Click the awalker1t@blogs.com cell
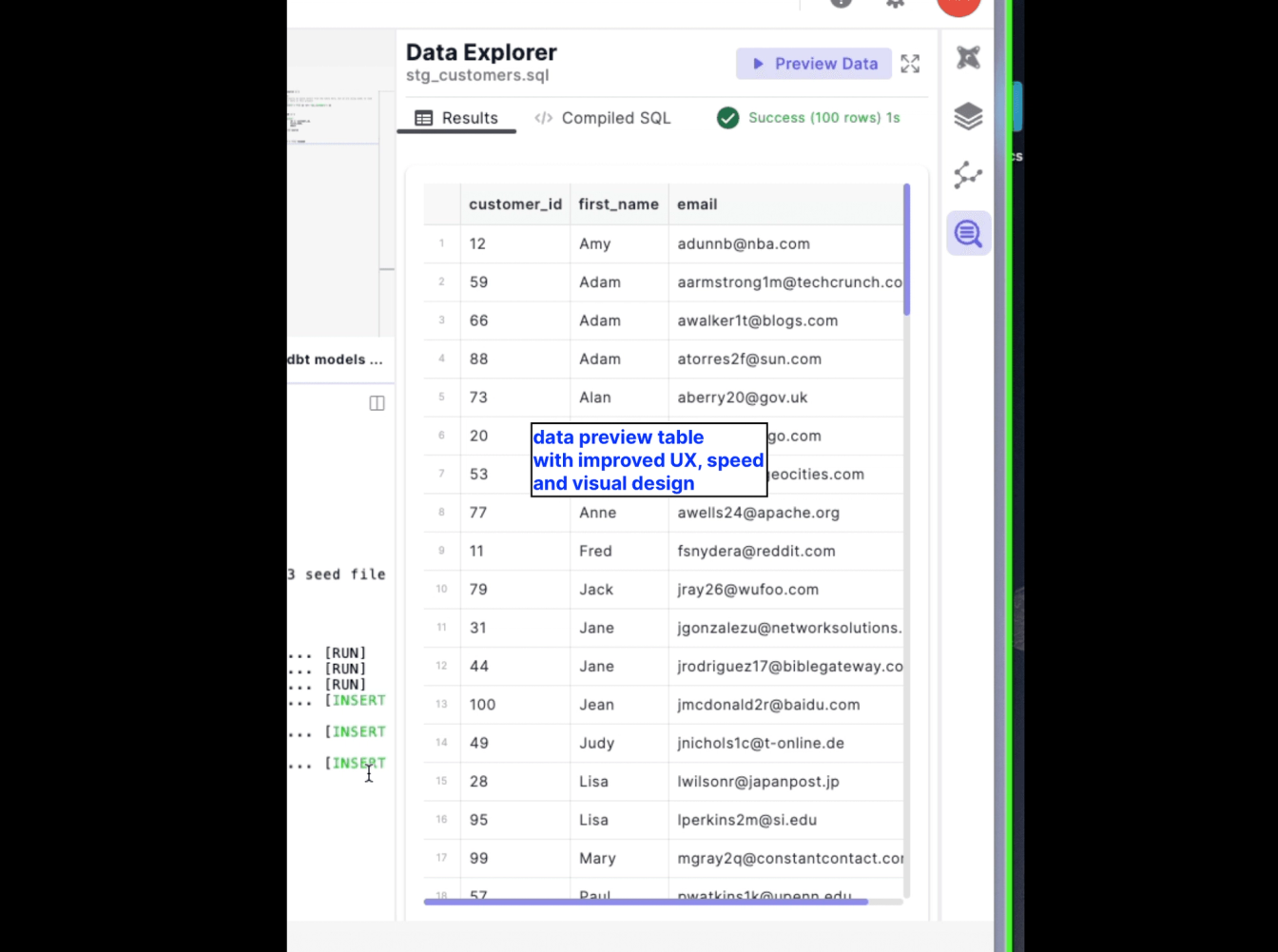Screen dimensions: 1278x952 [785, 321]
